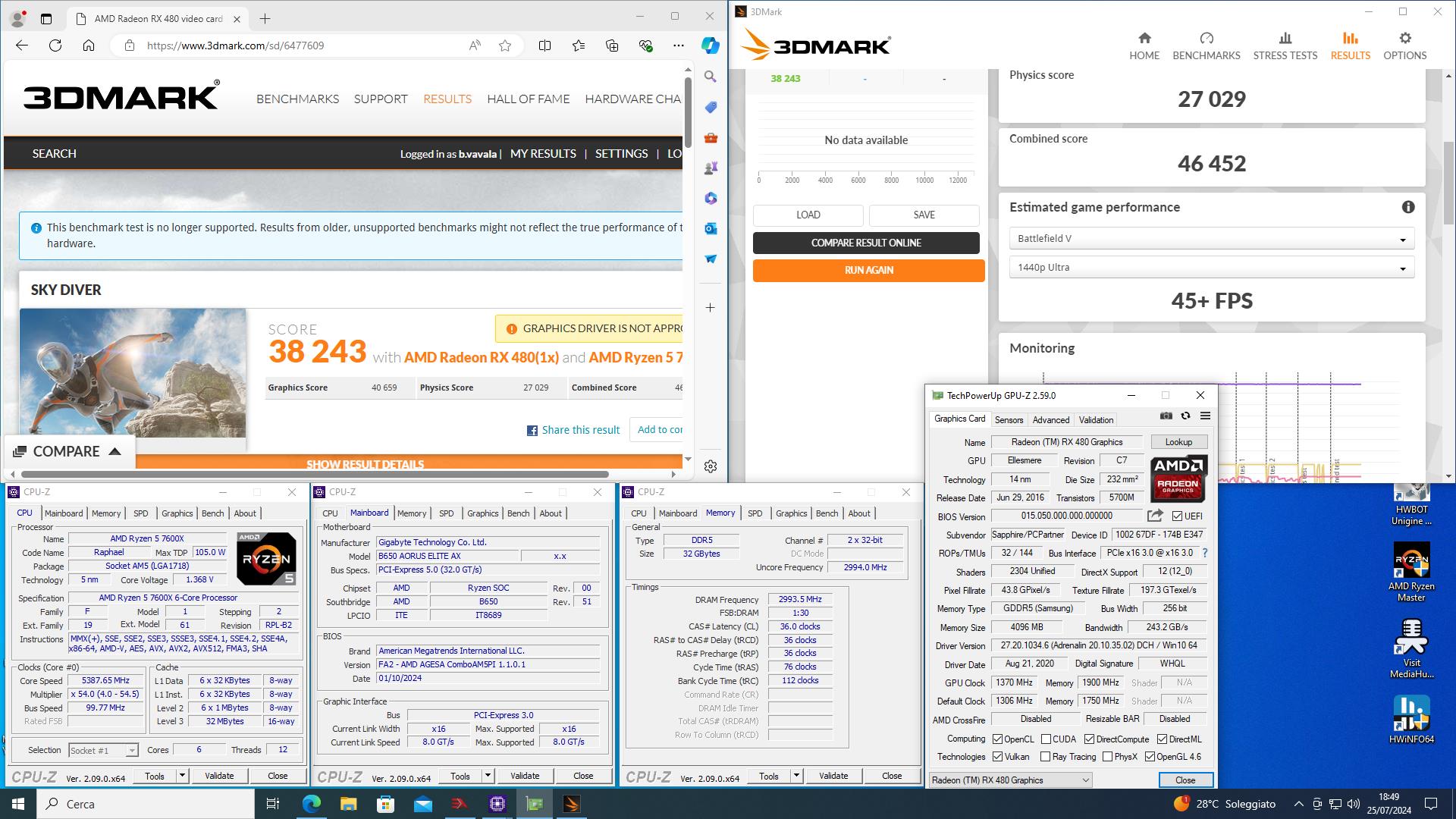Click Share this result link
The height and width of the screenshot is (819, 1456).
coord(573,430)
